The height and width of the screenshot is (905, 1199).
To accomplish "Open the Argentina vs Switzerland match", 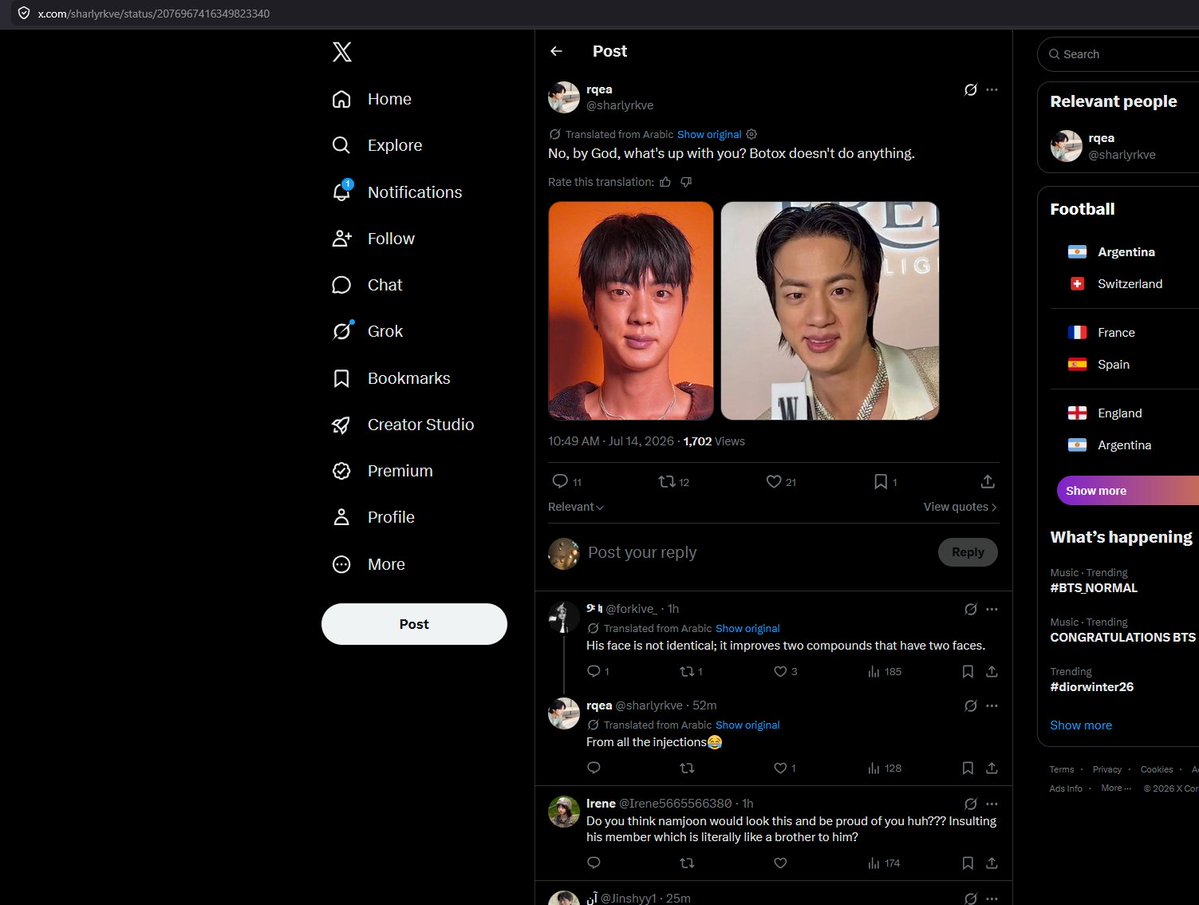I will (x=1124, y=268).
